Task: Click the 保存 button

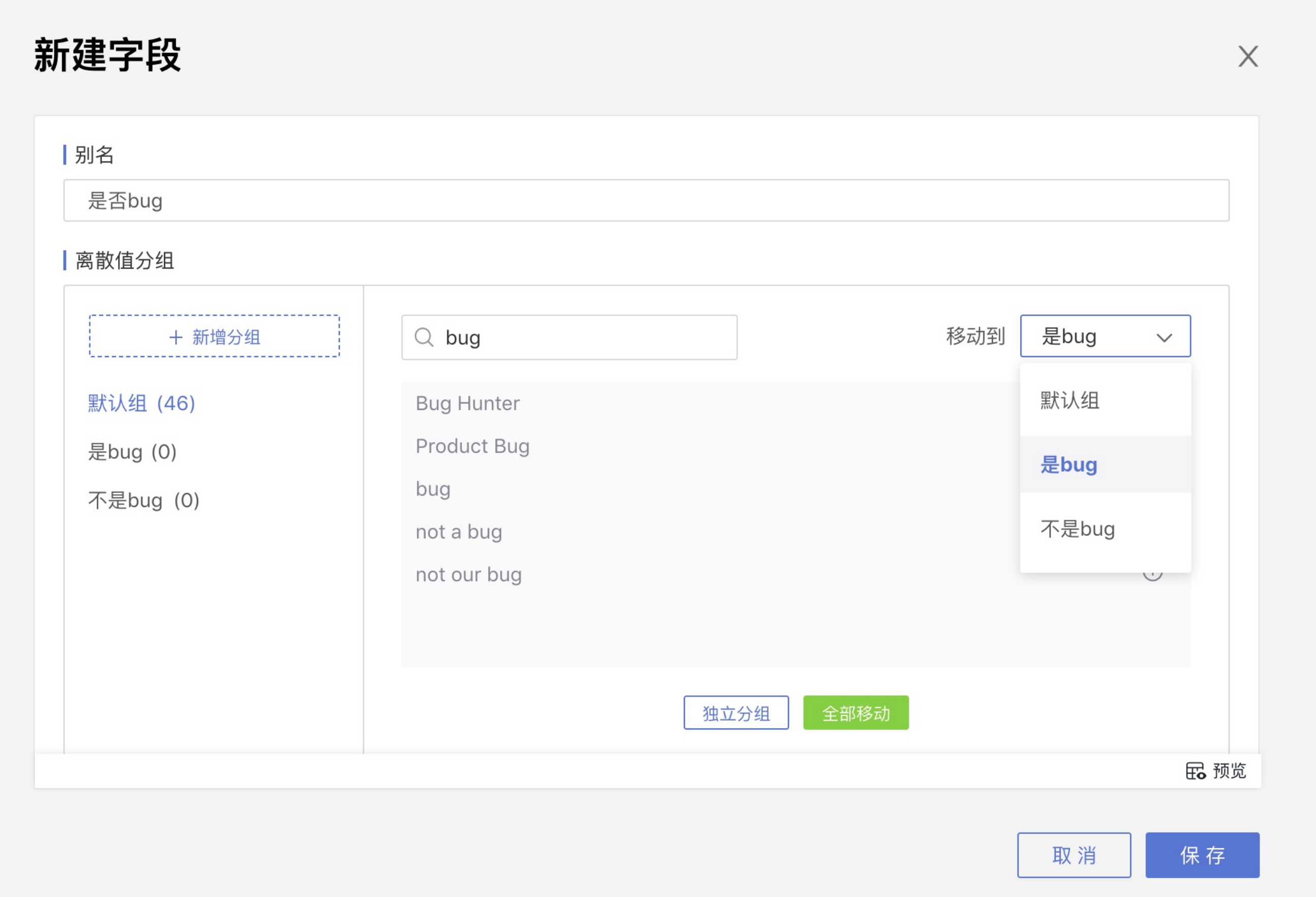Action: (x=1202, y=855)
